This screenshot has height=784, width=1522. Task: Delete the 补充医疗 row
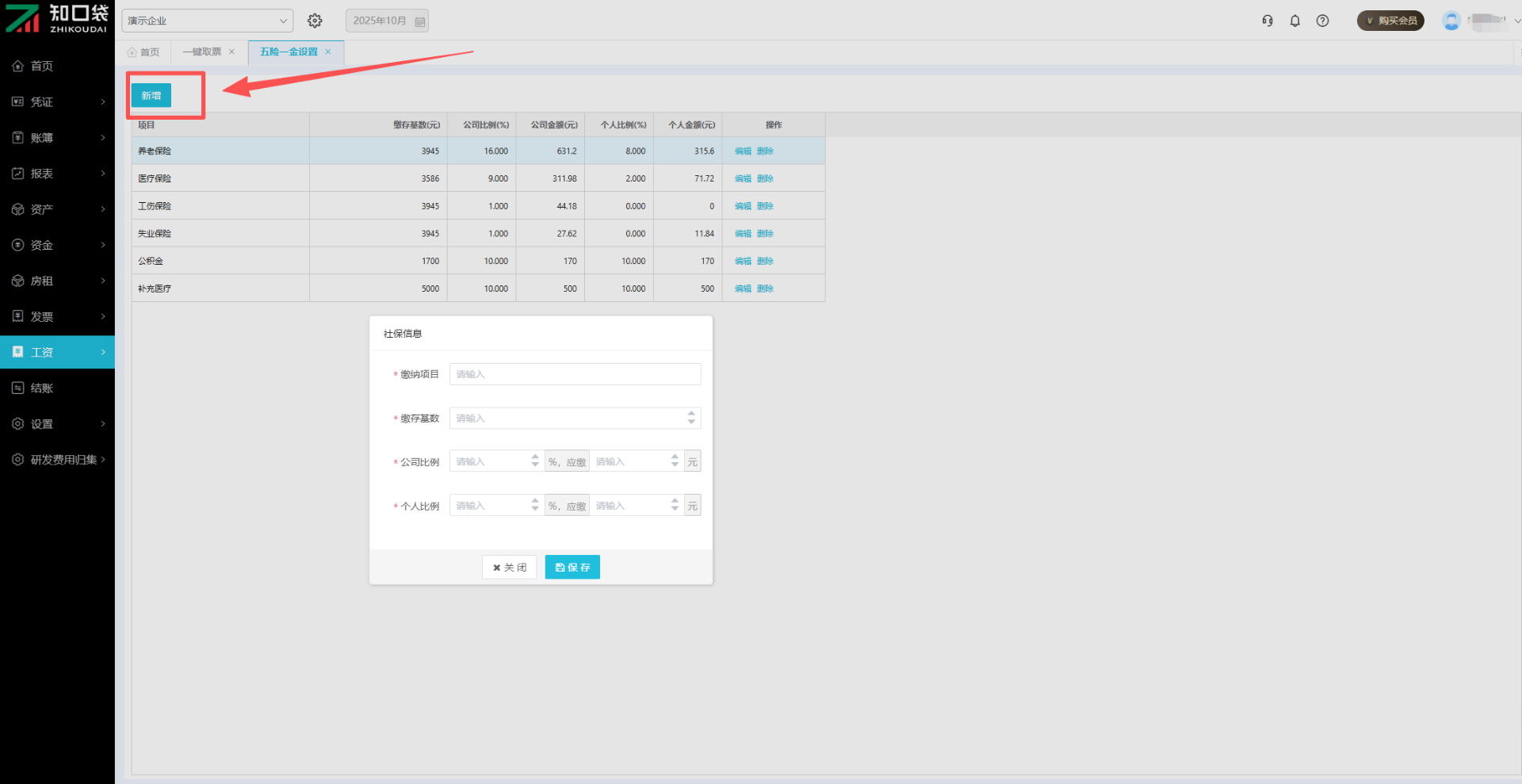765,289
